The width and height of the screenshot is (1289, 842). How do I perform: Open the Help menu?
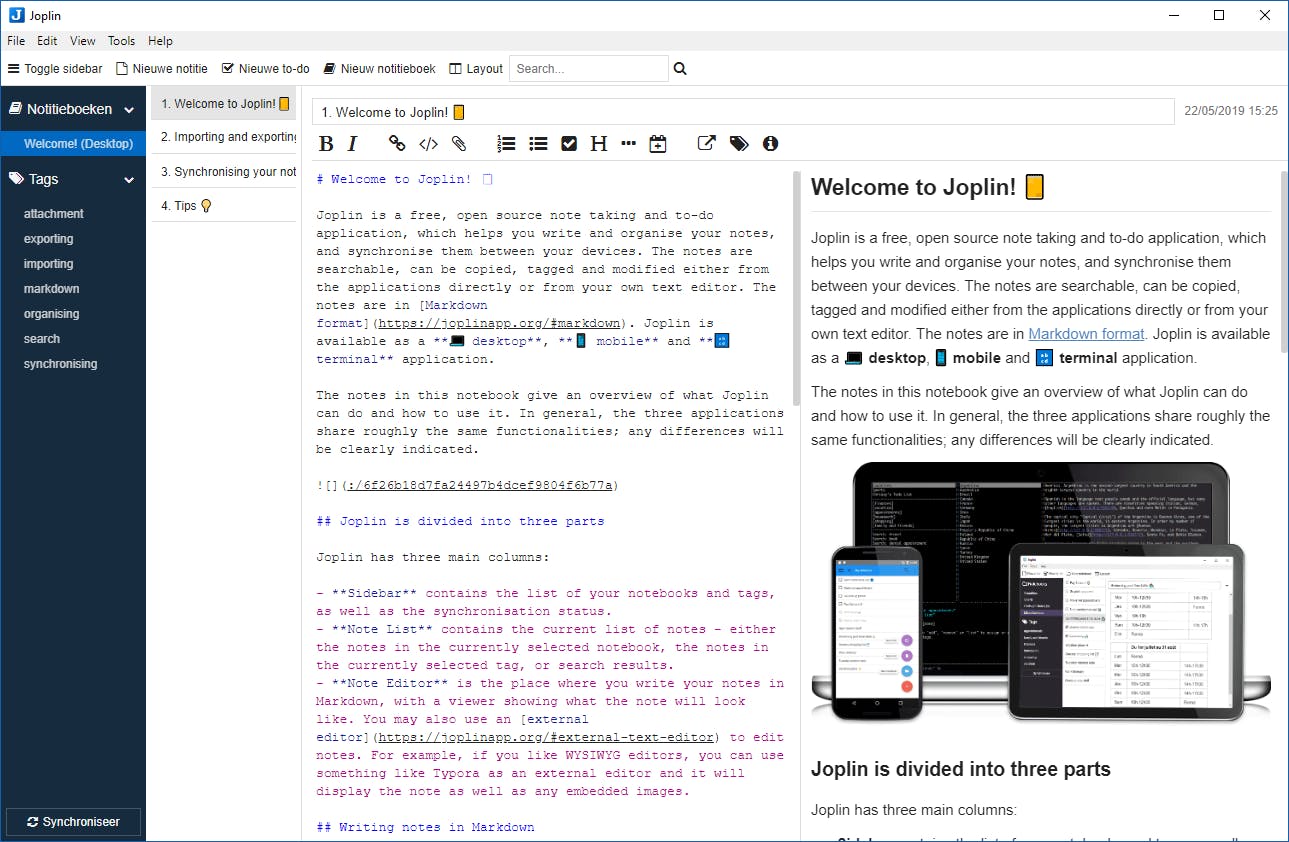pyautogui.click(x=160, y=41)
